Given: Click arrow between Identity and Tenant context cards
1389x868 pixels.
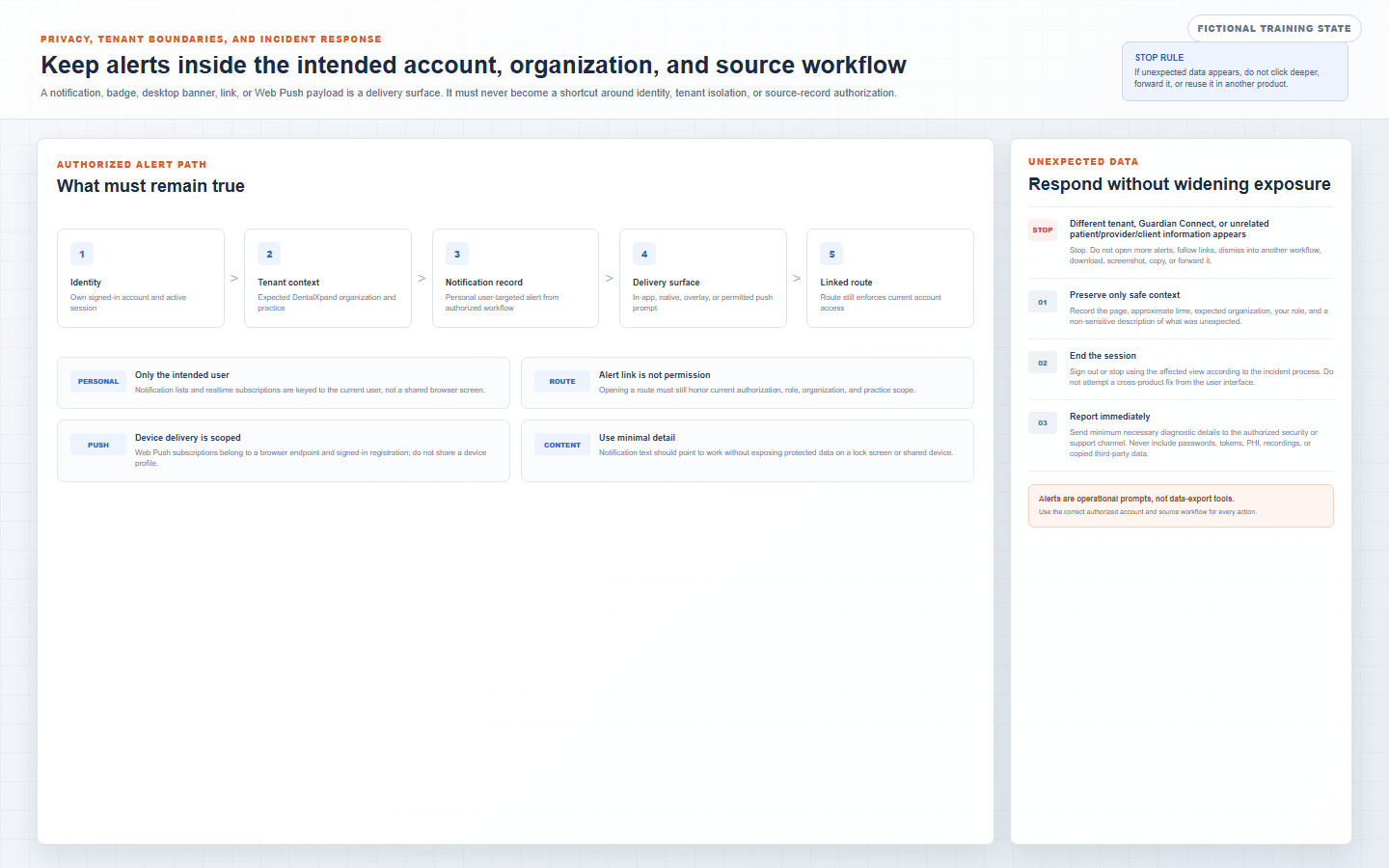Looking at the screenshot, I should (x=234, y=279).
